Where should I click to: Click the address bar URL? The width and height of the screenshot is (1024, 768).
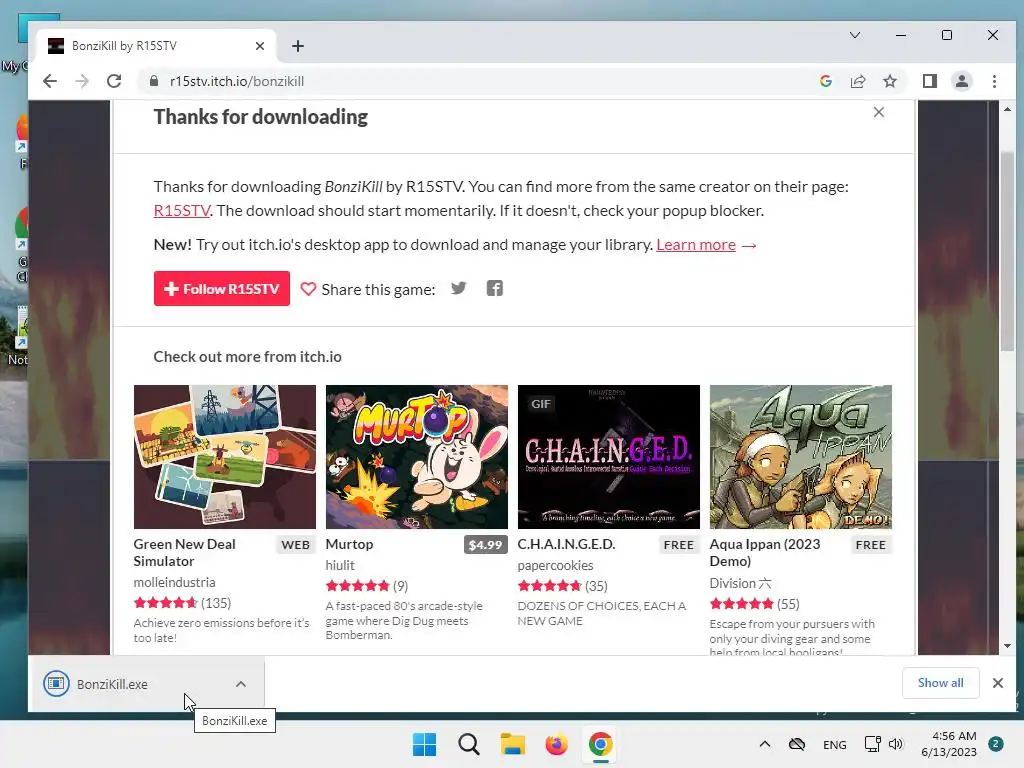pos(237,81)
